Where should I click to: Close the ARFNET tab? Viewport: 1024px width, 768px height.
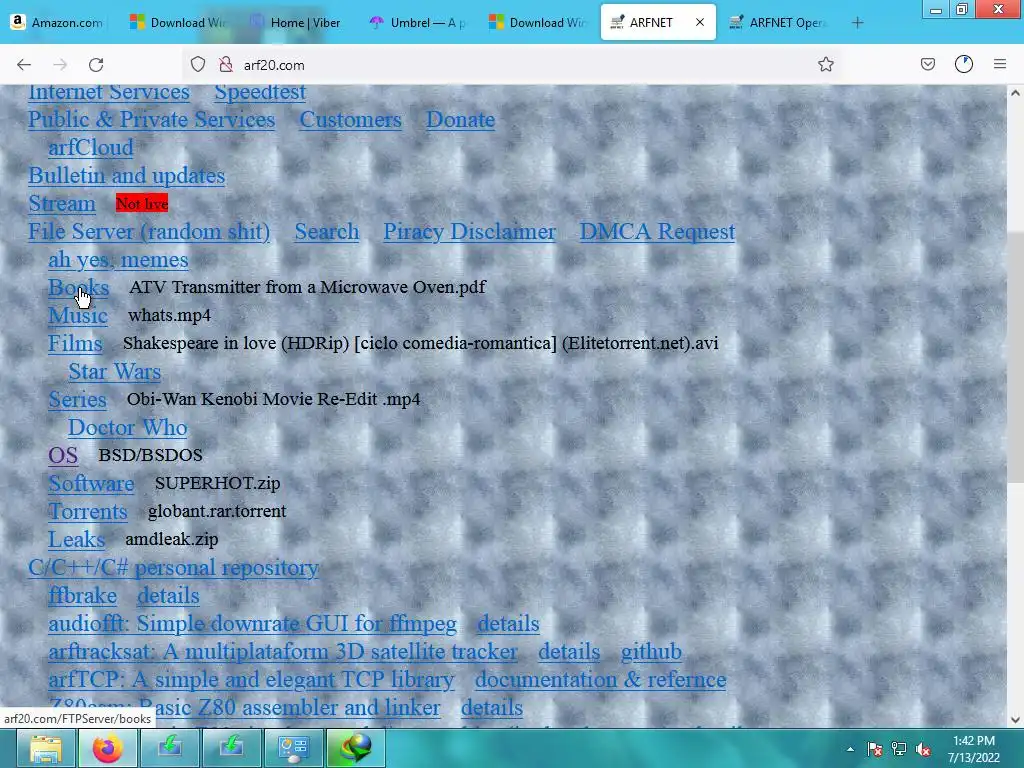pos(699,22)
